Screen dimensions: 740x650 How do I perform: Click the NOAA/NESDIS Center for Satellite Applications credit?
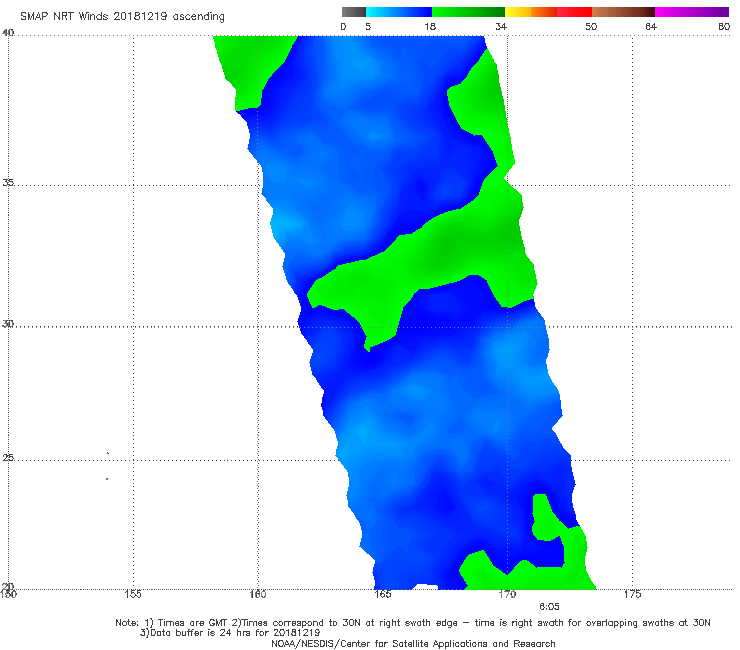pyautogui.click(x=413, y=644)
